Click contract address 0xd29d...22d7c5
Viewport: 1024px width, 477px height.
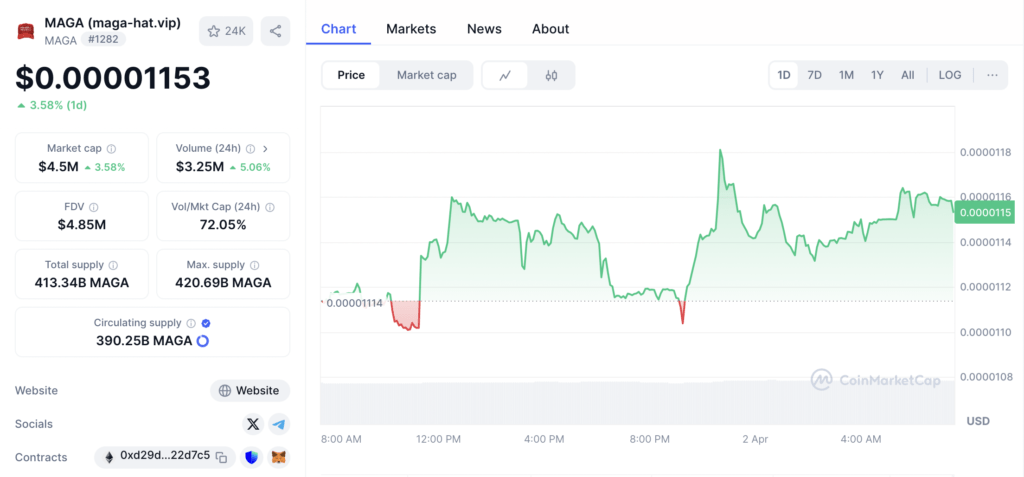point(165,455)
